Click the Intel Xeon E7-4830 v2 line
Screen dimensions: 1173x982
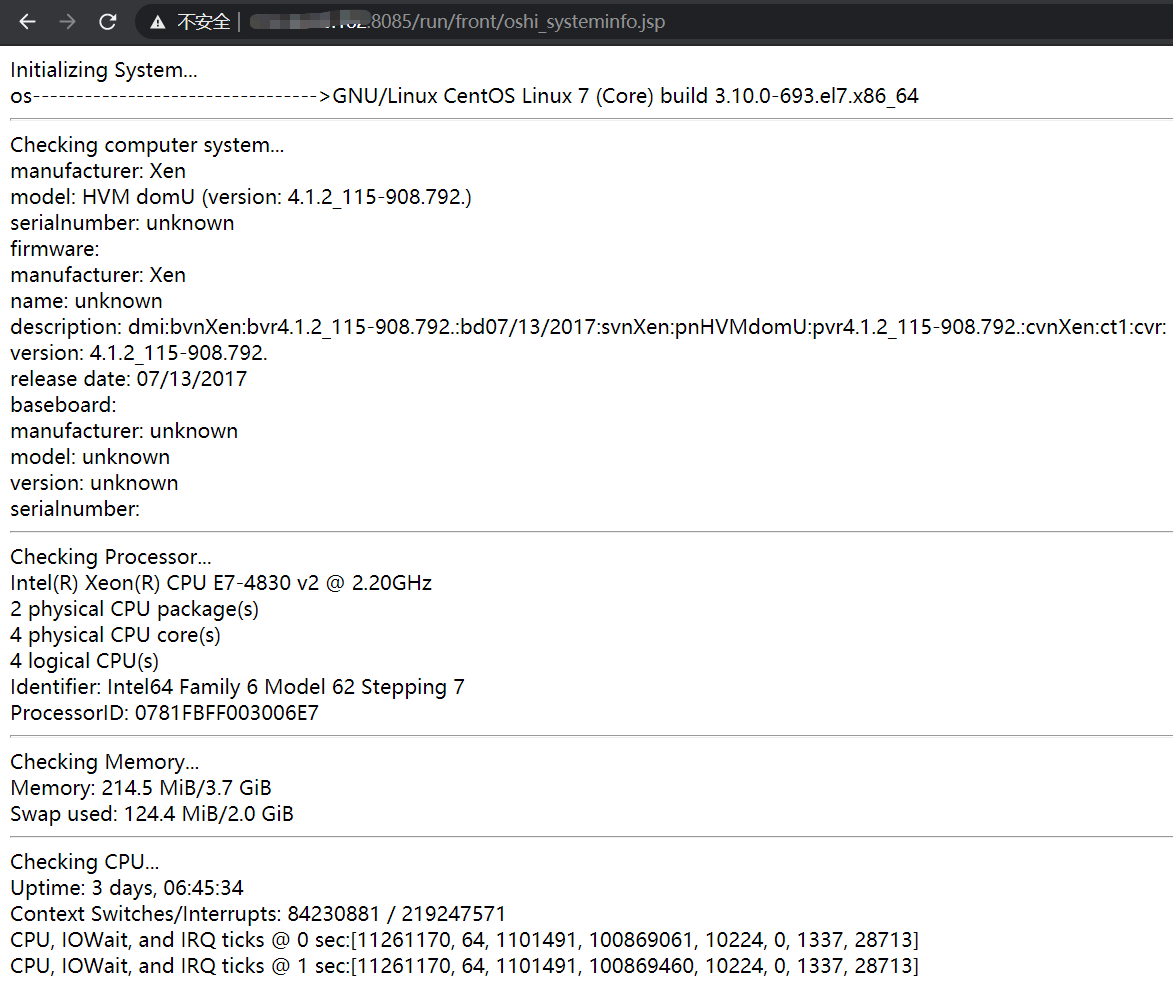[221, 583]
